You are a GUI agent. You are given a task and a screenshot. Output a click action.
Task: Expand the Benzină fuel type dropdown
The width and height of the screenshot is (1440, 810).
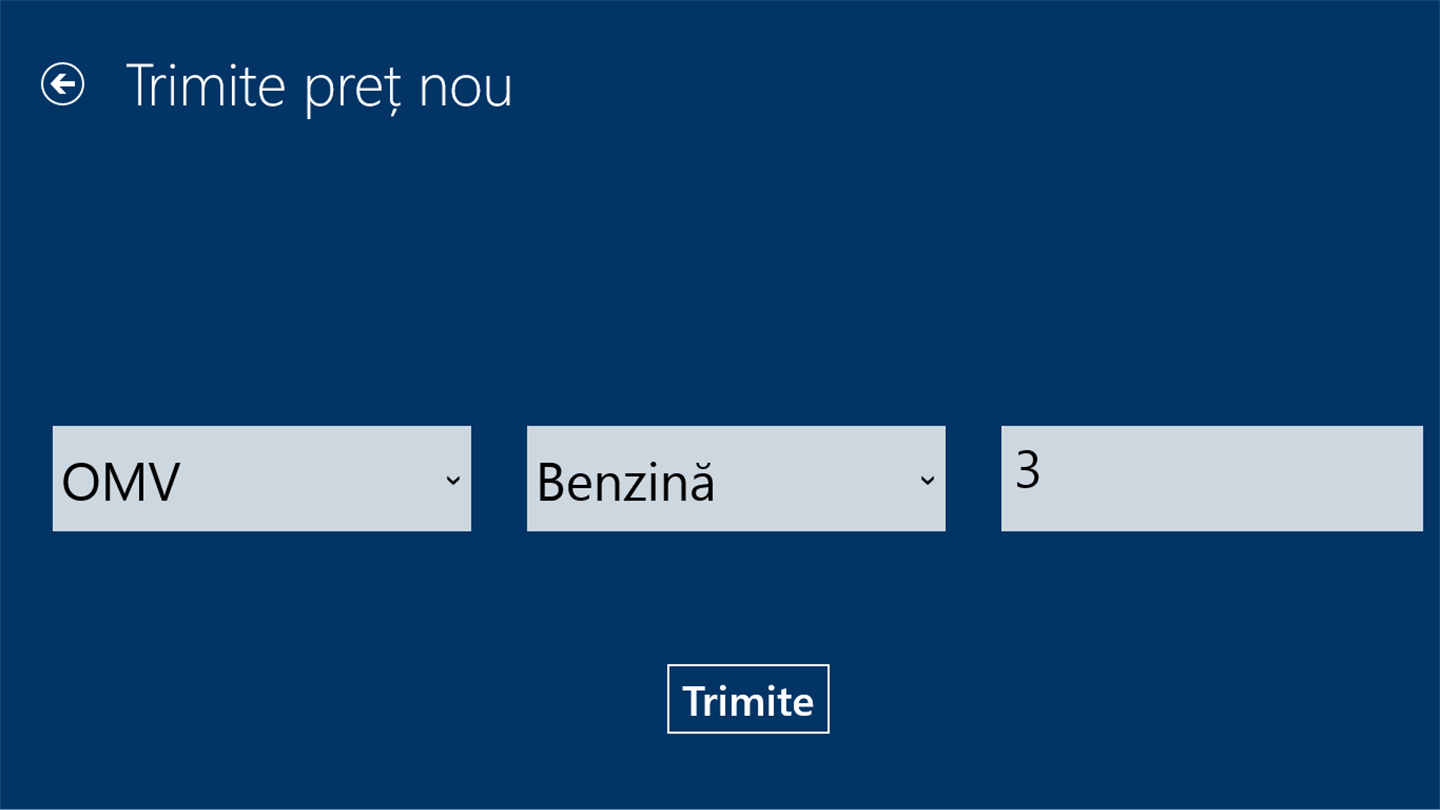point(735,479)
